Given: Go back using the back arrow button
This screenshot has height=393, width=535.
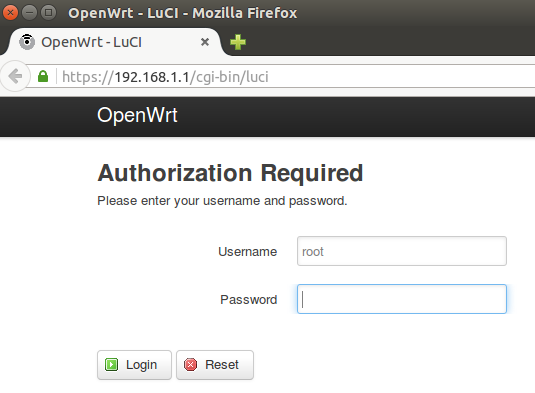Looking at the screenshot, I should click(x=15, y=76).
